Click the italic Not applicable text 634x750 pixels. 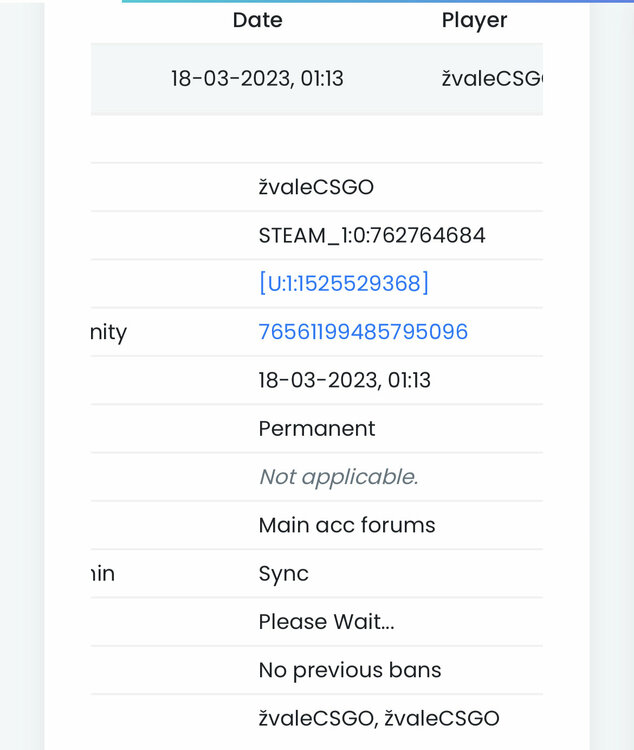pos(338,477)
